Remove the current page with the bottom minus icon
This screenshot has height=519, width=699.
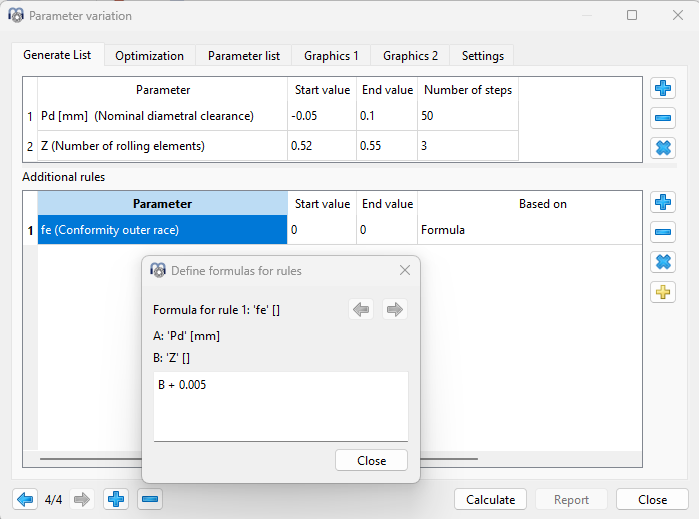click(x=149, y=499)
